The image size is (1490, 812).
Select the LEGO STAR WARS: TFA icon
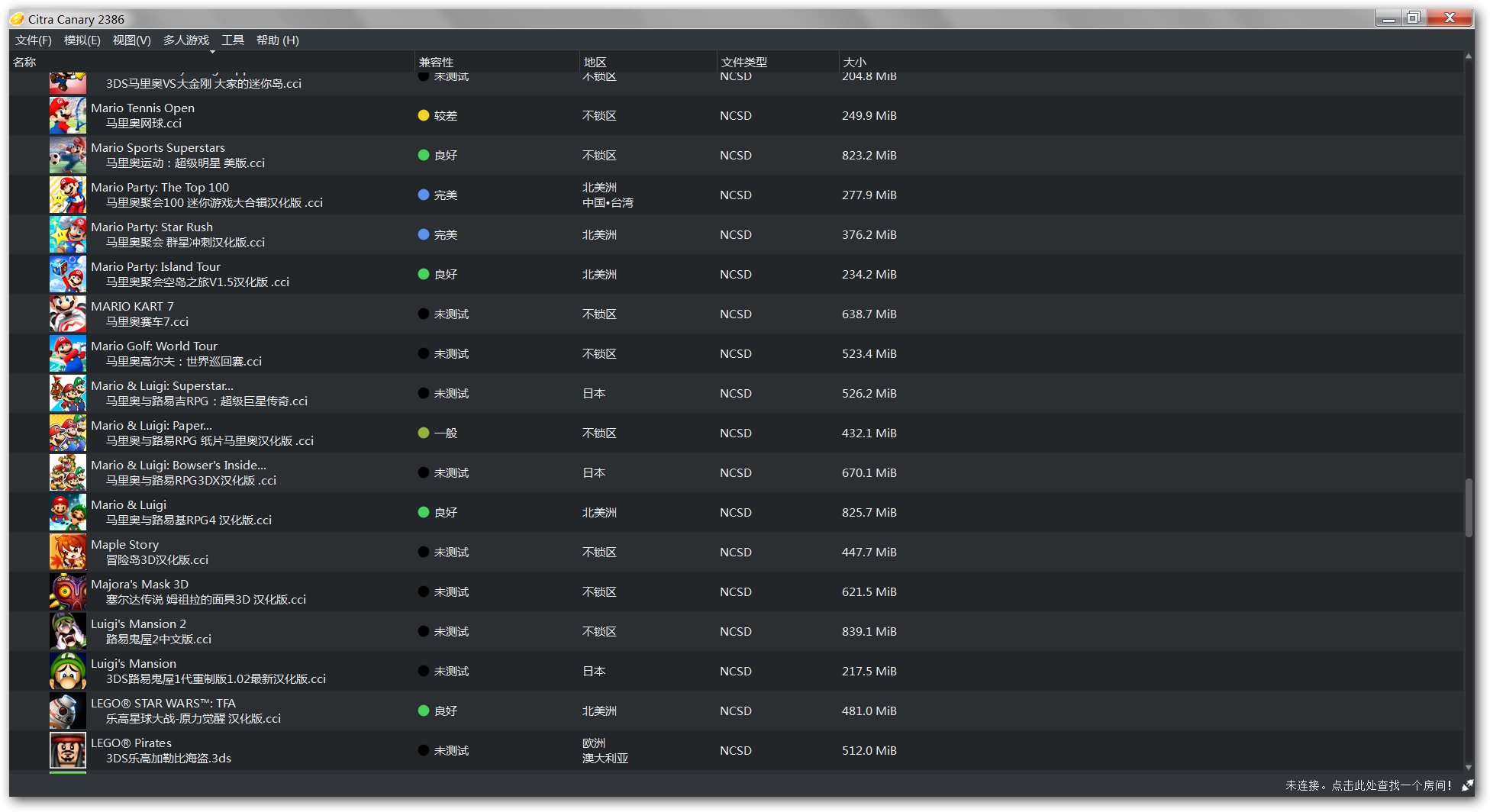click(x=68, y=710)
